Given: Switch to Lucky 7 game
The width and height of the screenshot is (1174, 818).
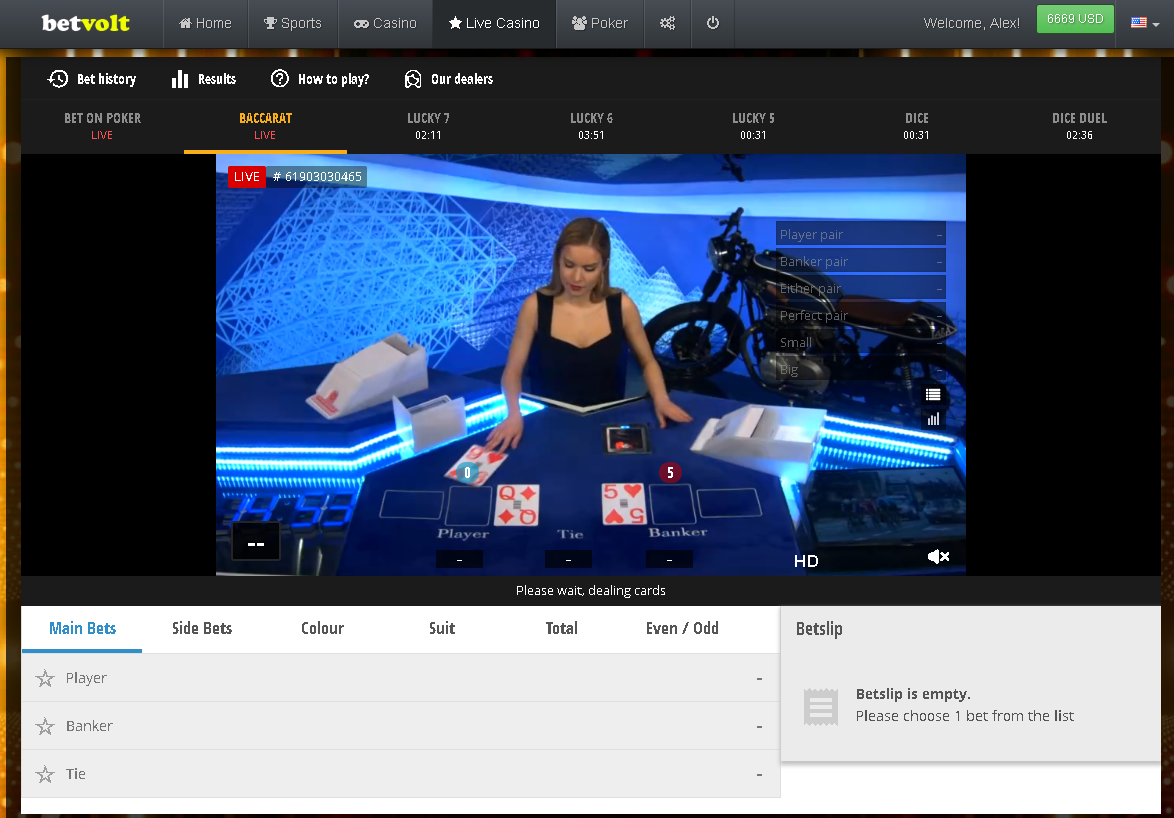Looking at the screenshot, I should tap(428, 126).
